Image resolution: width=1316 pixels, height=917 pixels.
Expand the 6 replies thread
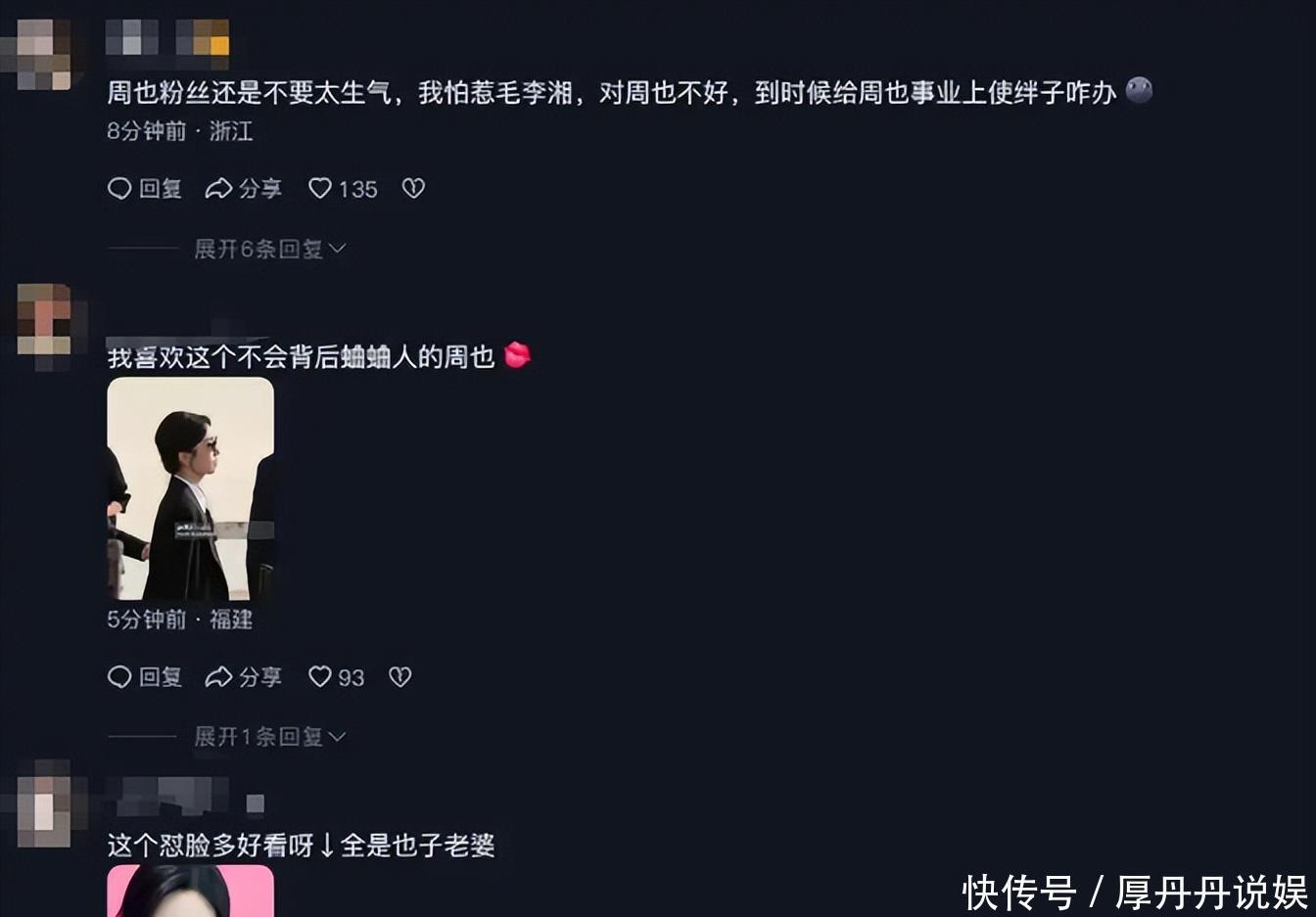pyautogui.click(x=269, y=249)
